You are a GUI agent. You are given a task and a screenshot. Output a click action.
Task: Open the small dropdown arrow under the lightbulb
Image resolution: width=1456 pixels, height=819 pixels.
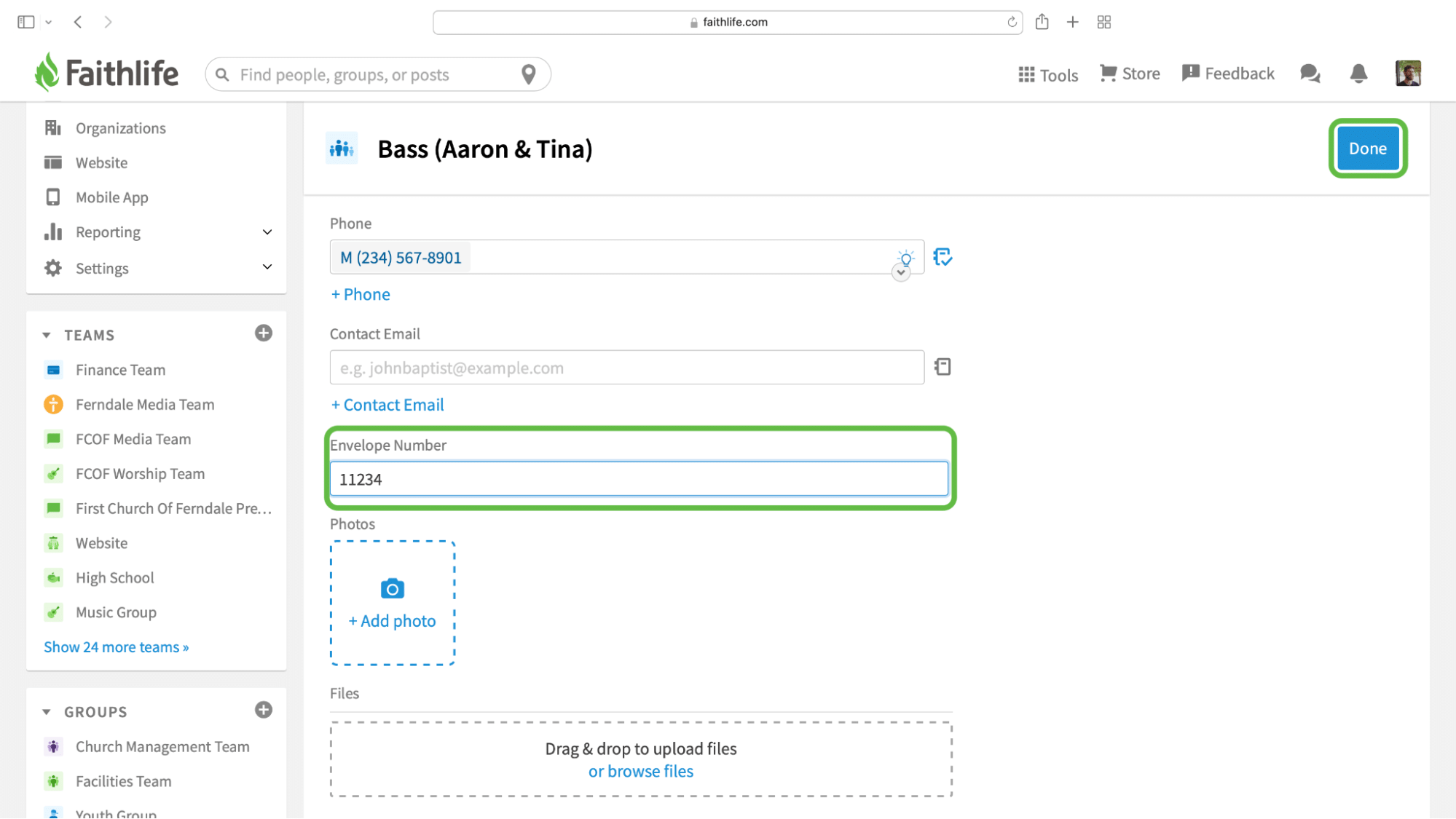coord(901,273)
